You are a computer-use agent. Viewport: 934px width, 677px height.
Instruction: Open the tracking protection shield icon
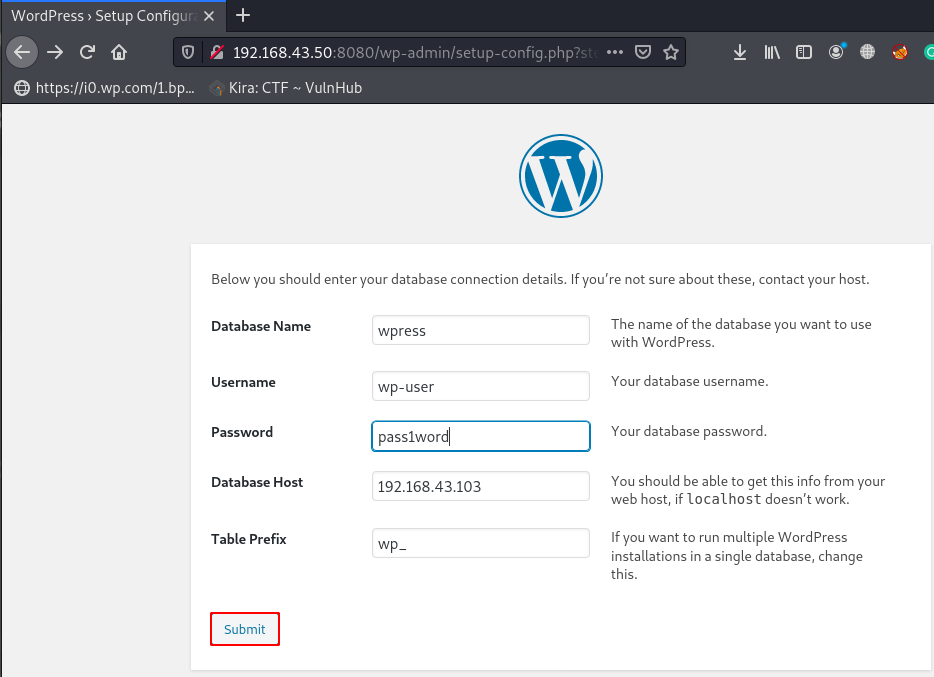[188, 52]
